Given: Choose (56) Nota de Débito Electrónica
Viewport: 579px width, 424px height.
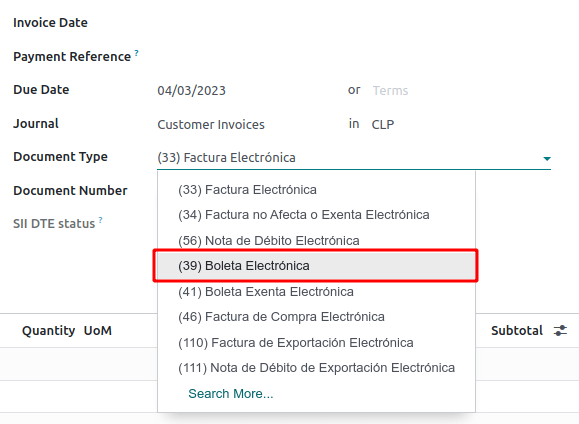Looking at the screenshot, I should (316, 240).
